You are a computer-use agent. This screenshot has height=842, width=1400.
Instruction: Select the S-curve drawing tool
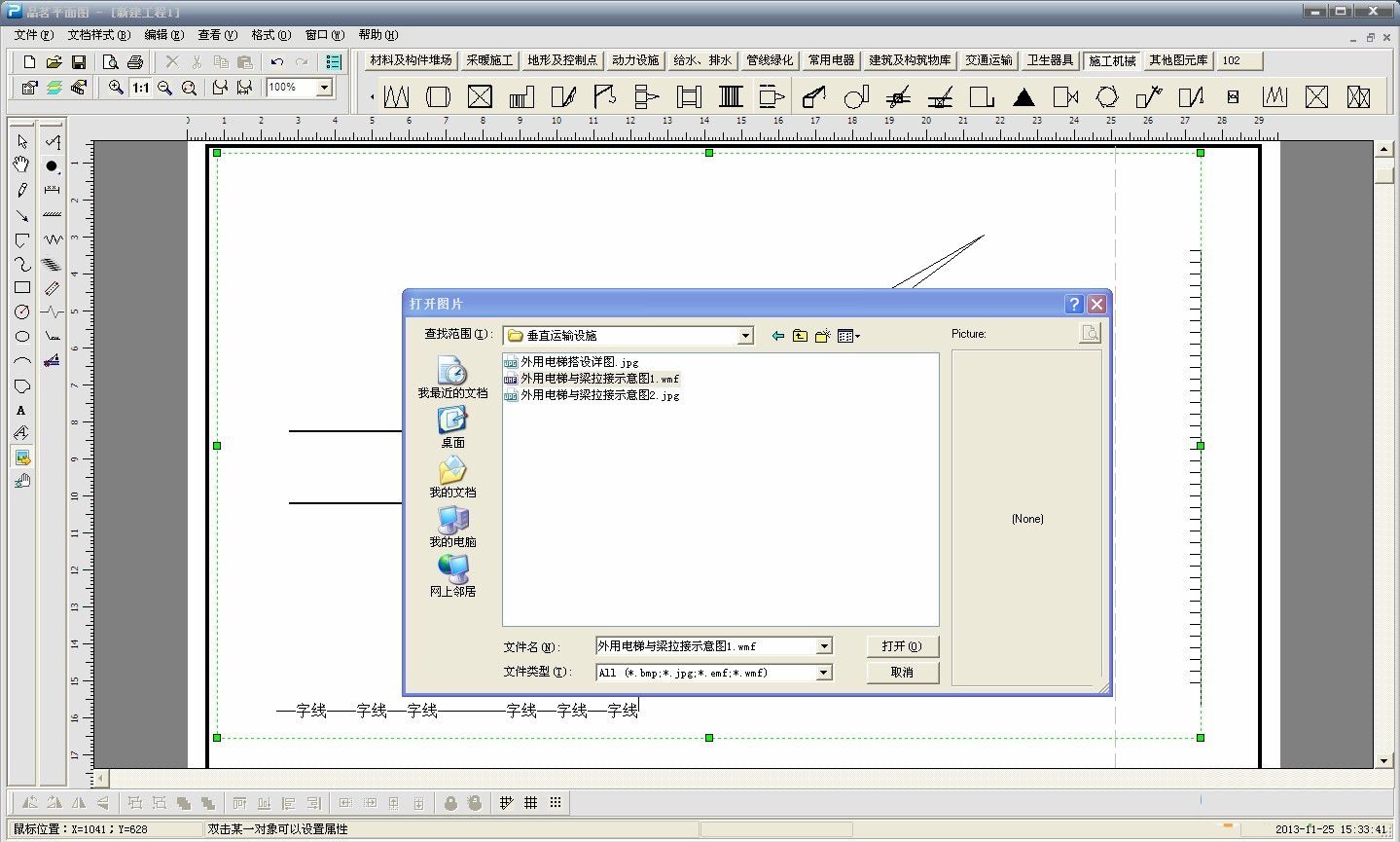click(22, 264)
